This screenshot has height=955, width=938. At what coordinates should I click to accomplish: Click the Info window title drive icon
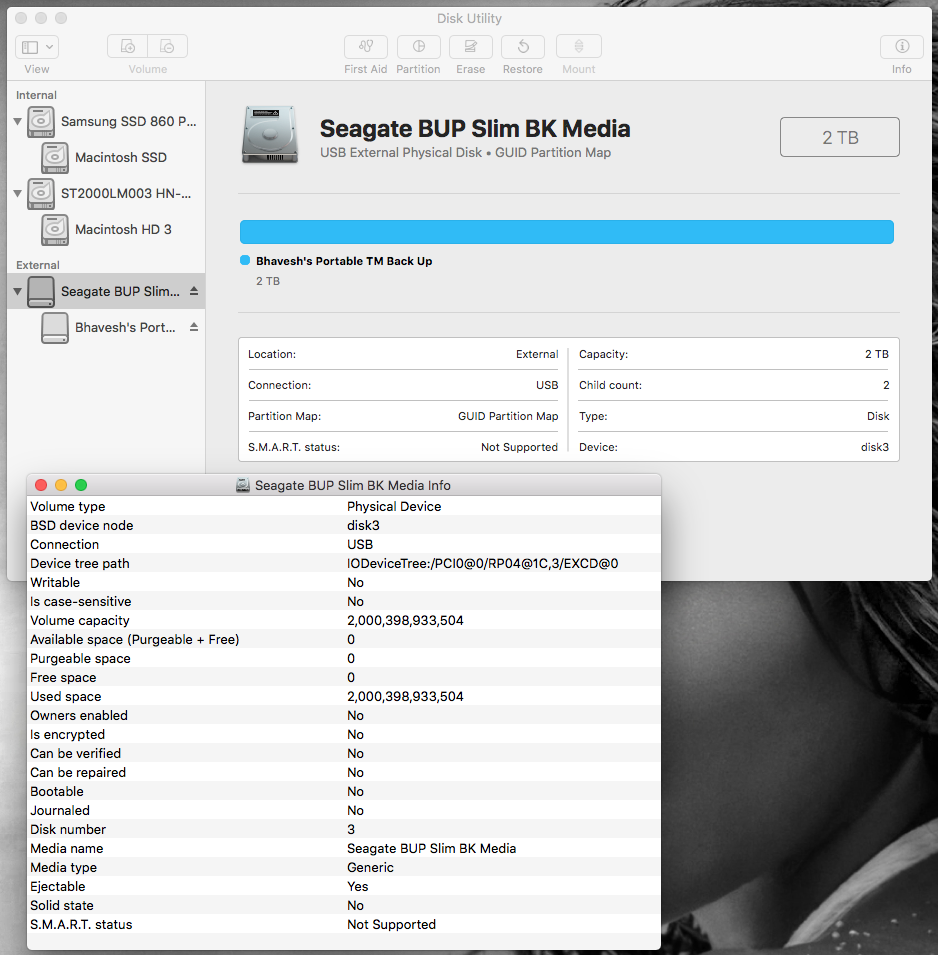[x=242, y=485]
